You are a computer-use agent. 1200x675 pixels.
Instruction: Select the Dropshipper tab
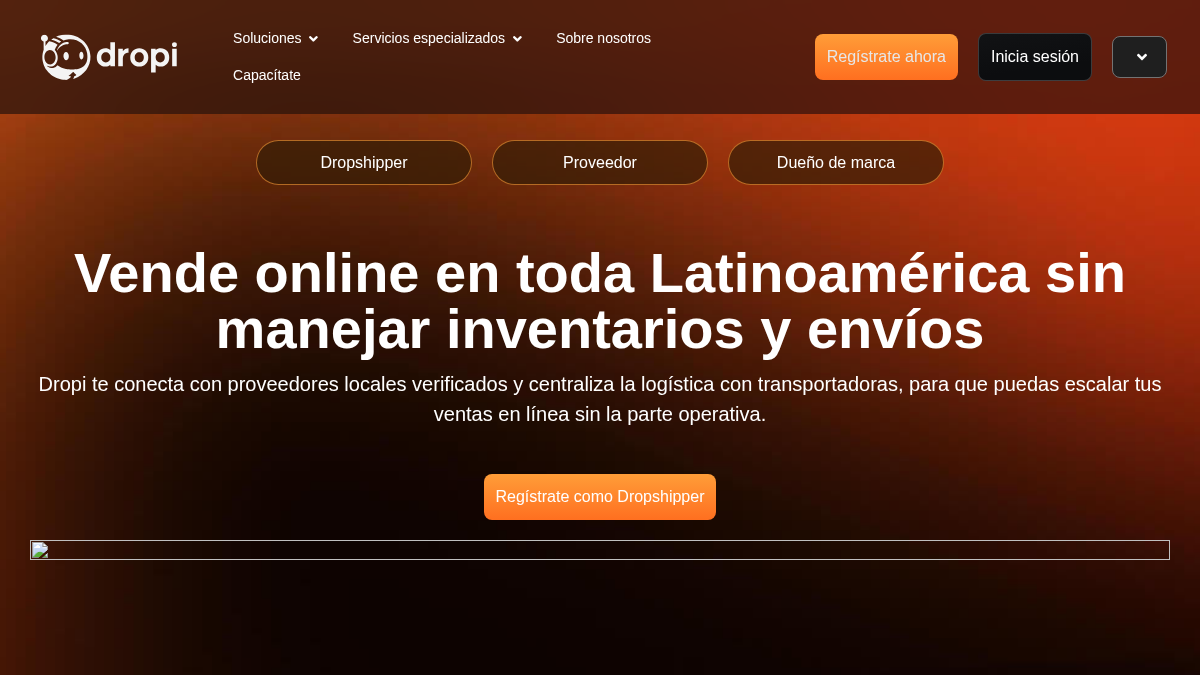[364, 162]
